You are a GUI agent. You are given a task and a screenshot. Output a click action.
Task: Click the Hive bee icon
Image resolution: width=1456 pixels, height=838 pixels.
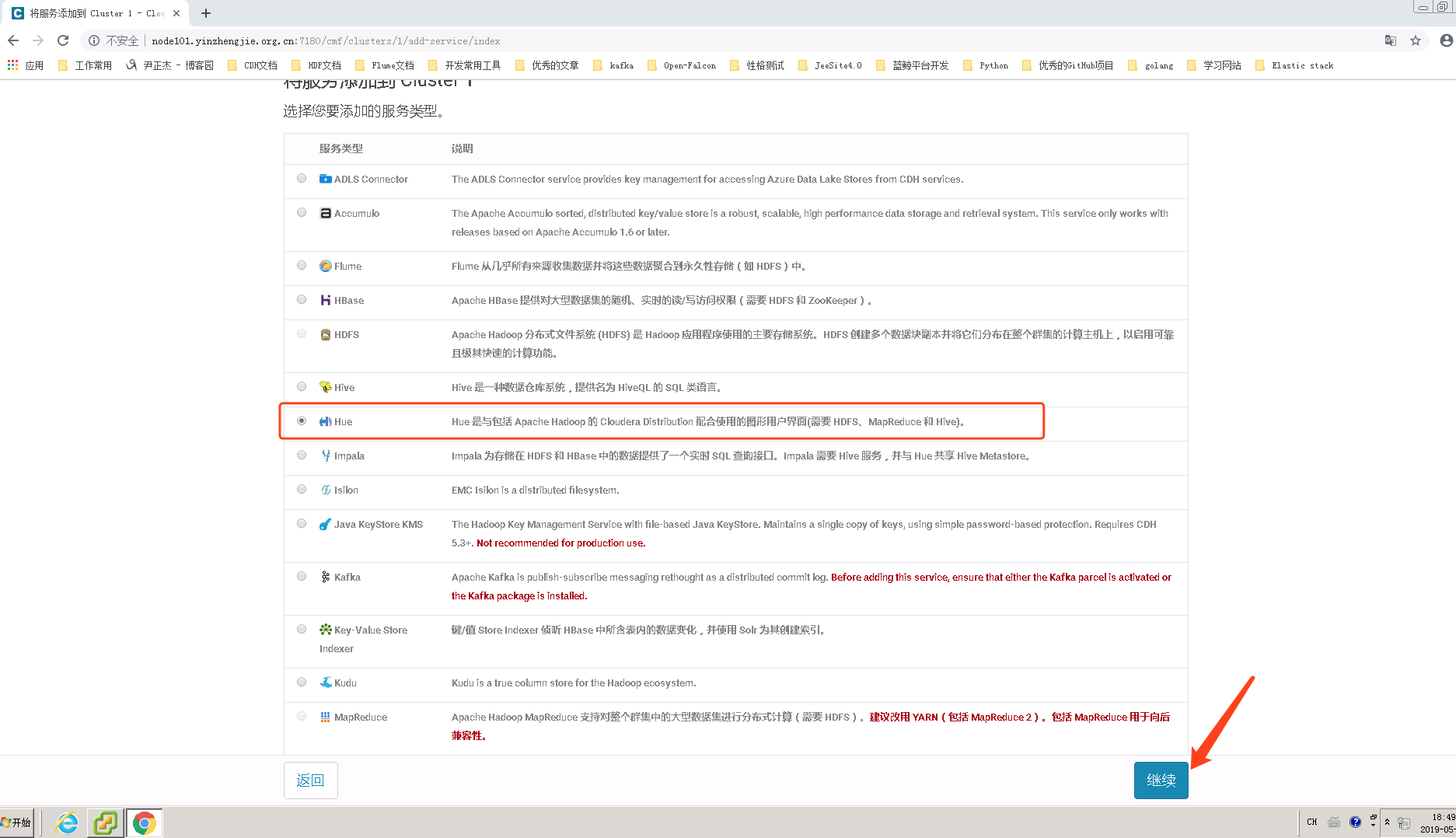(325, 386)
